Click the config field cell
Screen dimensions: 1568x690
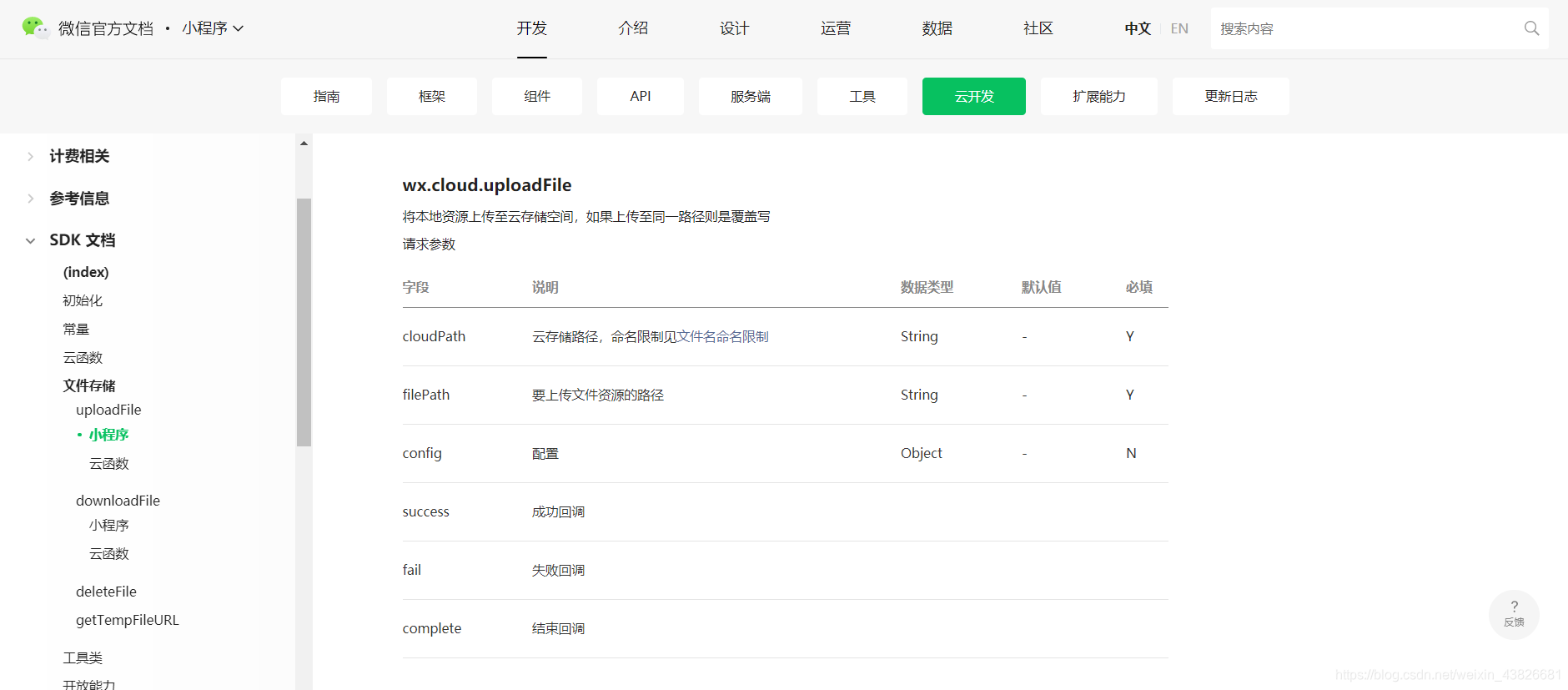point(422,453)
